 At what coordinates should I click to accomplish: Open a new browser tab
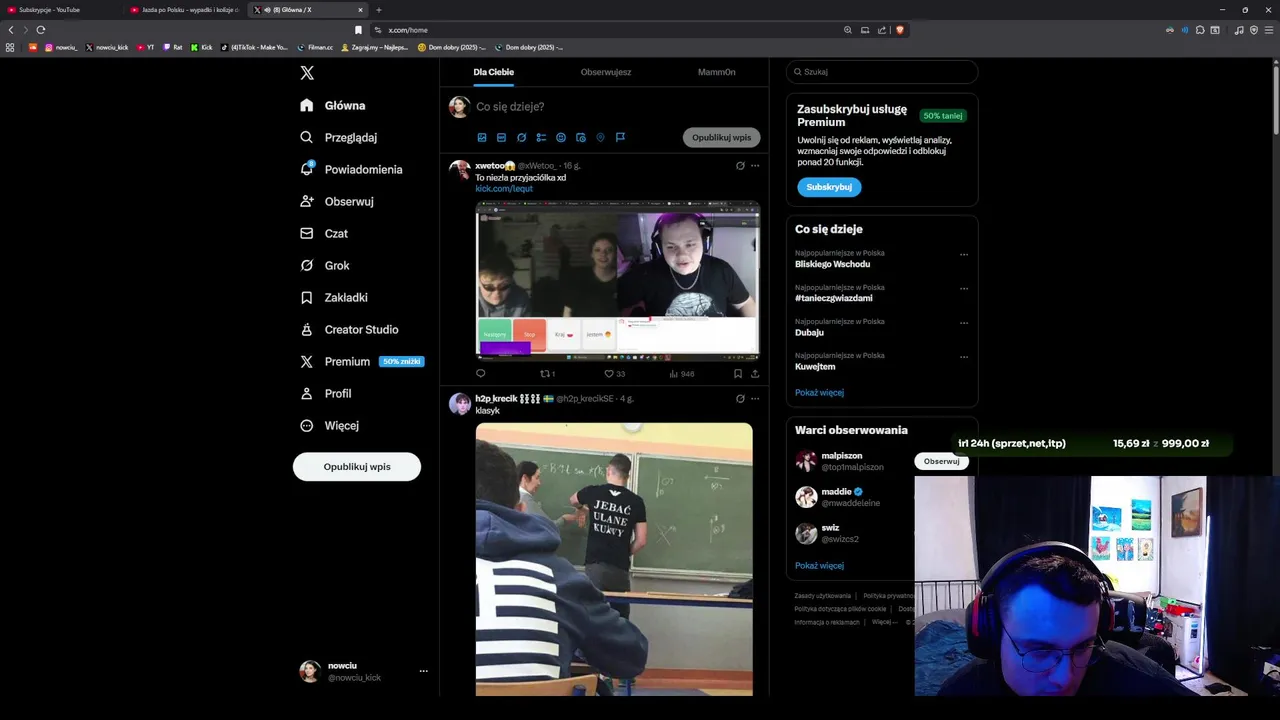click(x=379, y=10)
